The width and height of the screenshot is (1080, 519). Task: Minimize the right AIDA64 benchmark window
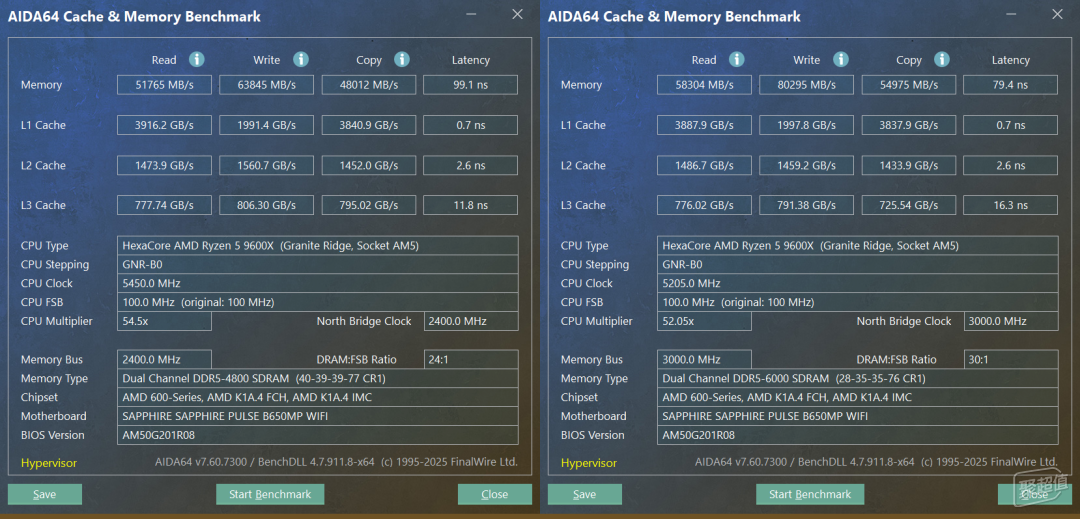pyautogui.click(x=1011, y=14)
